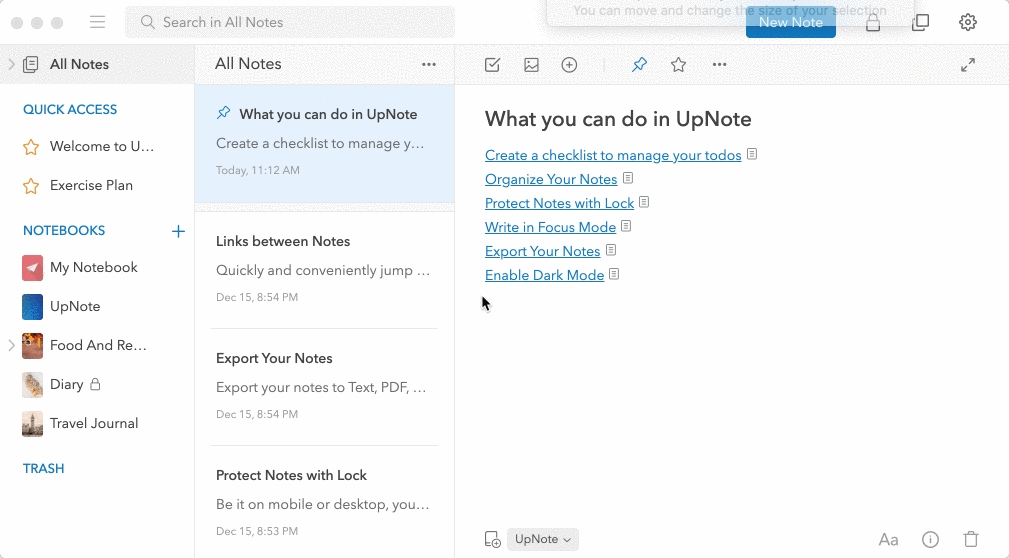Viewport: 1009px width, 558px height.
Task: Click the NOTEBOOKS header
Action: pos(64,230)
